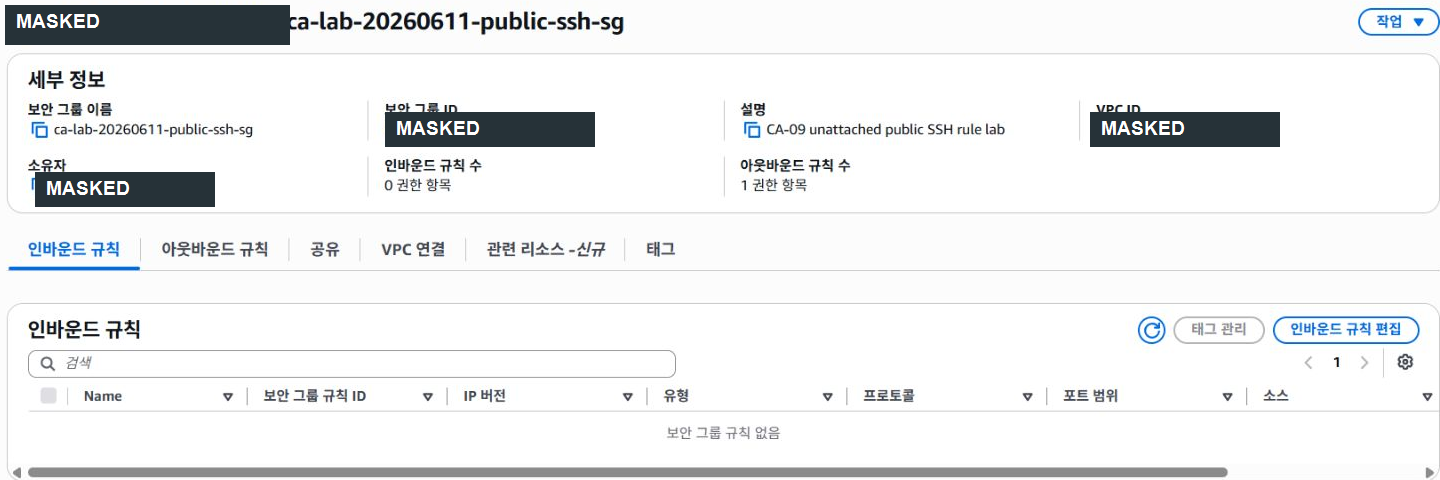Click 인바운드 규칙 편집 button
The width and height of the screenshot is (1440, 480).
pyautogui.click(x=1346, y=330)
